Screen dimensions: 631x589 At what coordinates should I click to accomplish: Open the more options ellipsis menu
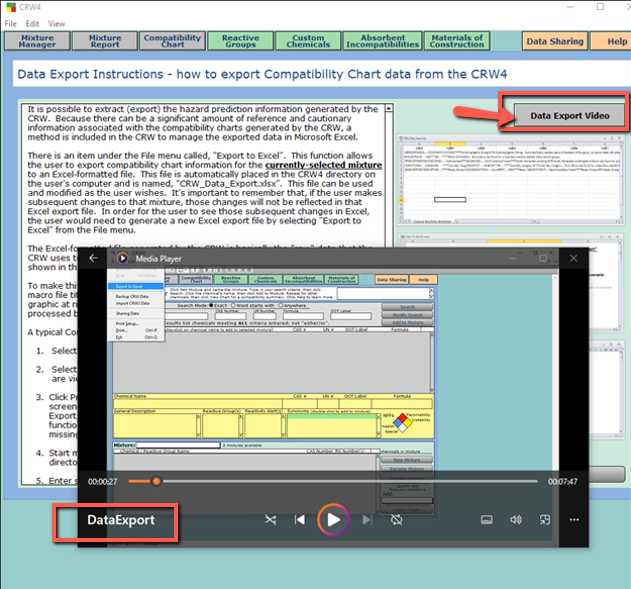click(574, 520)
